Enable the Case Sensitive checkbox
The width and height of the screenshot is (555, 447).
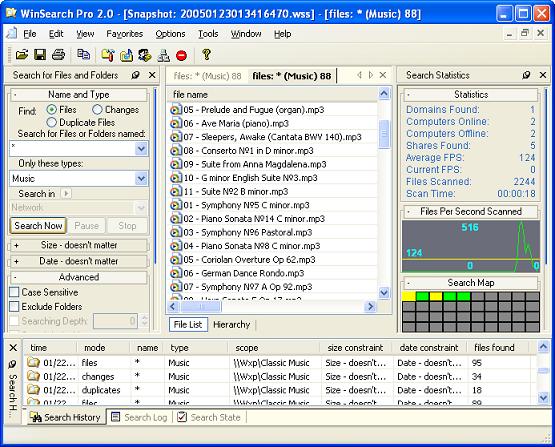point(14,292)
